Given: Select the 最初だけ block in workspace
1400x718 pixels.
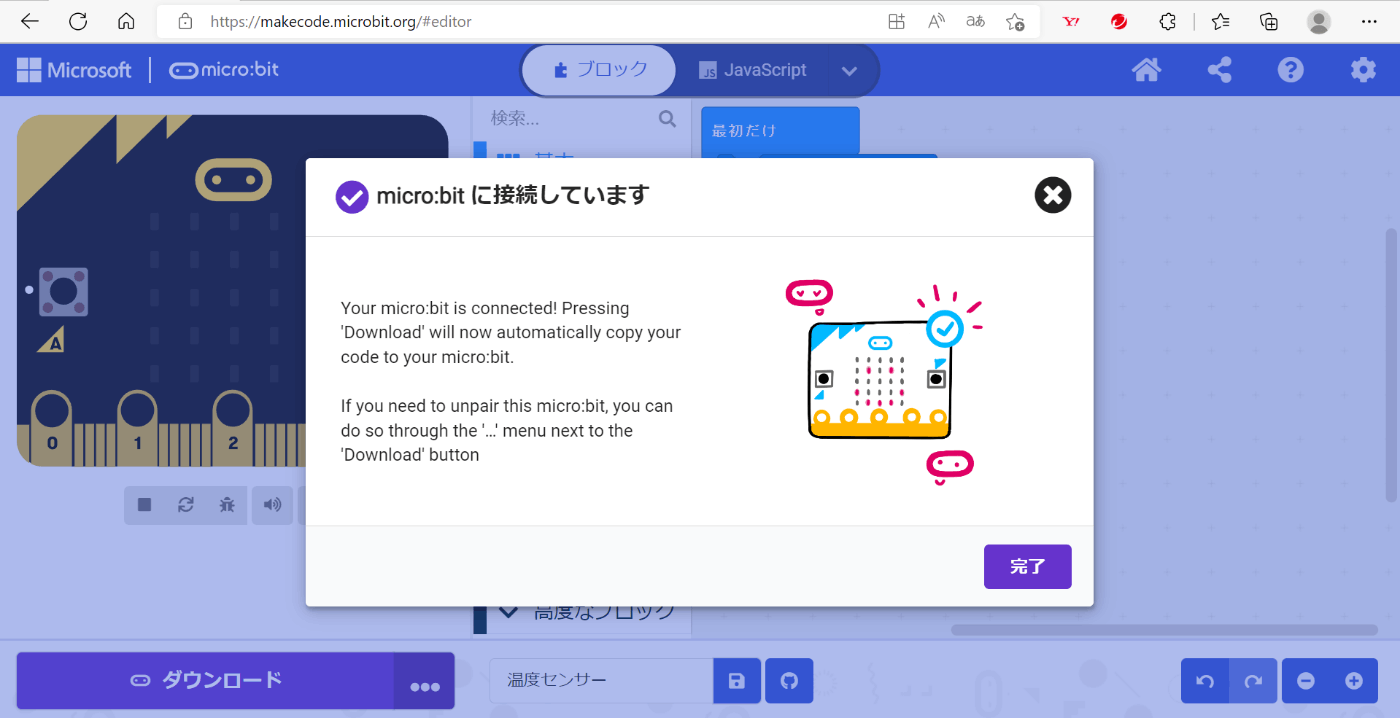Looking at the screenshot, I should [x=780, y=131].
